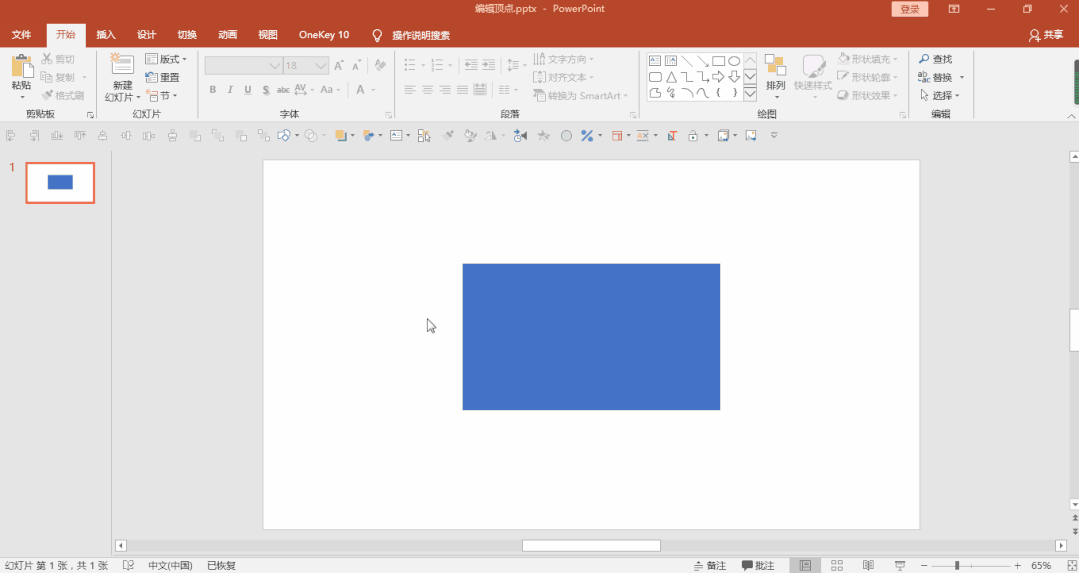Click the spell check status bar icon
The width and height of the screenshot is (1079, 573).
[x=128, y=565]
